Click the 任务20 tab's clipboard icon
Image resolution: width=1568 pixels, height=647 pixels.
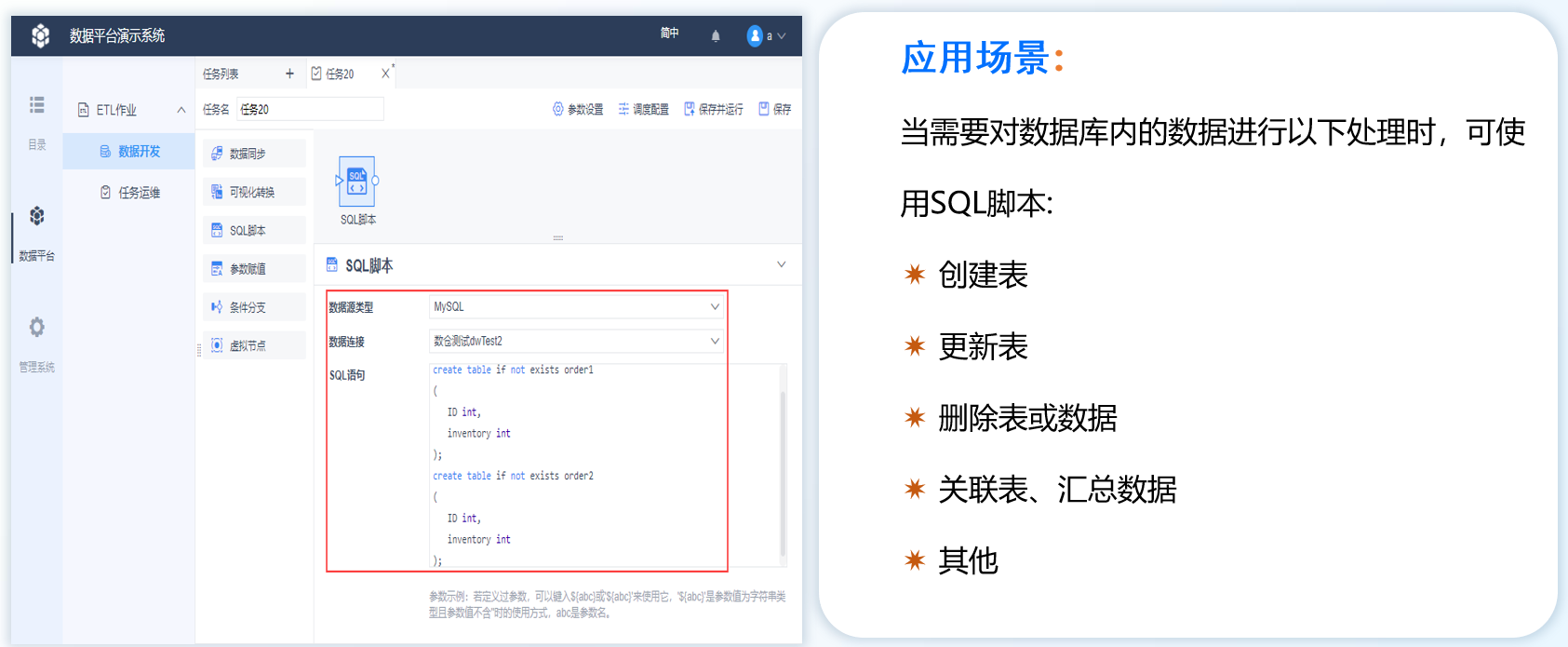tap(316, 73)
